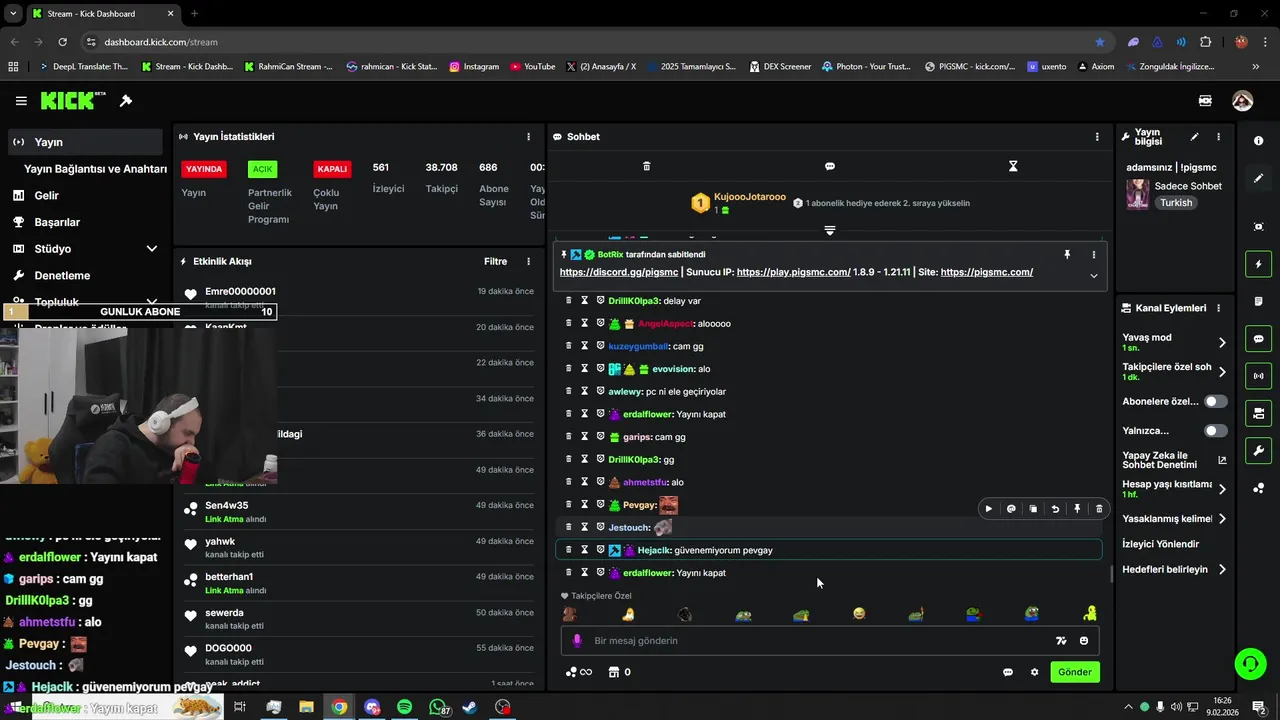The width and height of the screenshot is (1280, 720).
Task: Open the hamburger menu beside the Kick logo
Action: pos(21,101)
